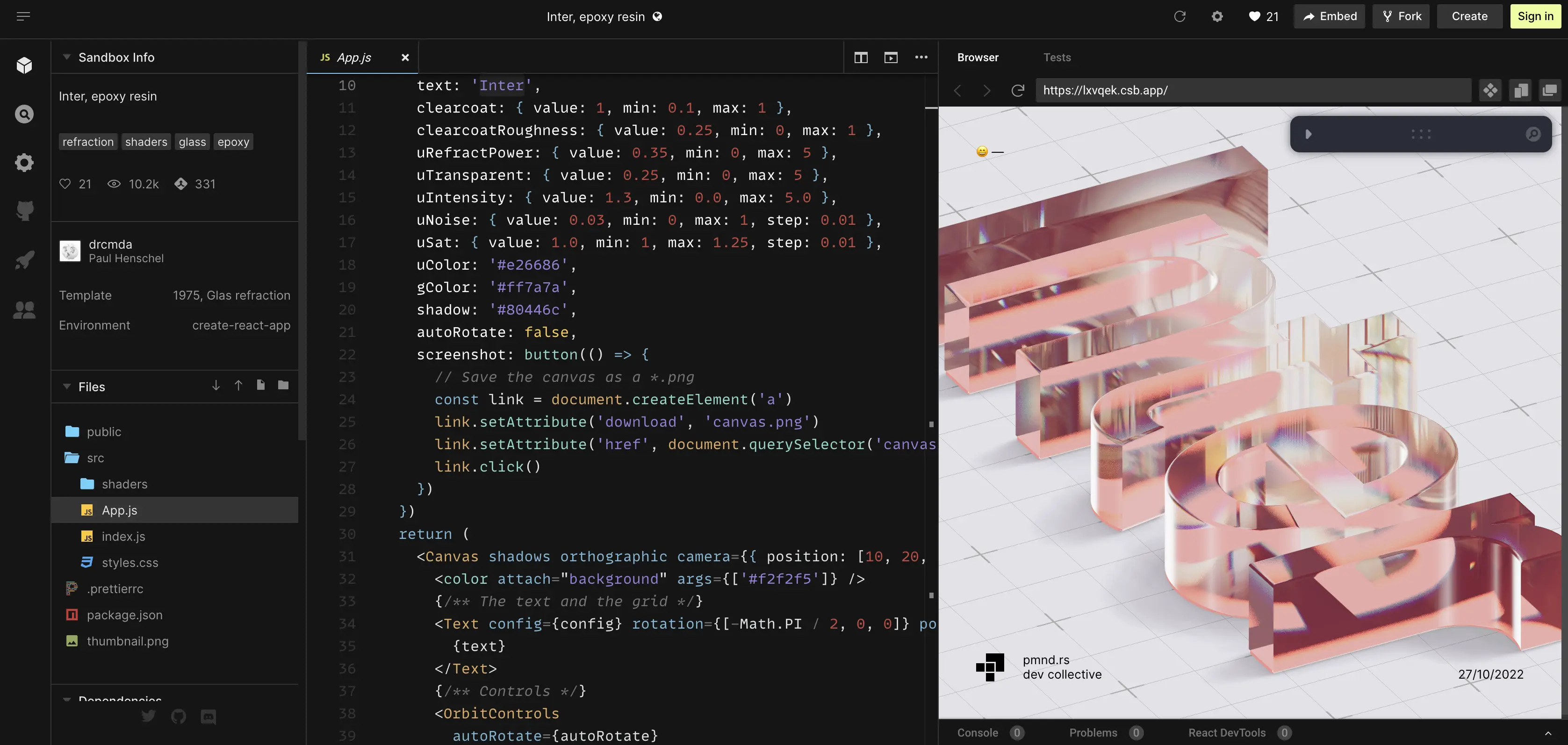Image resolution: width=1568 pixels, height=745 pixels.
Task: Click the Fork button
Action: point(1401,16)
